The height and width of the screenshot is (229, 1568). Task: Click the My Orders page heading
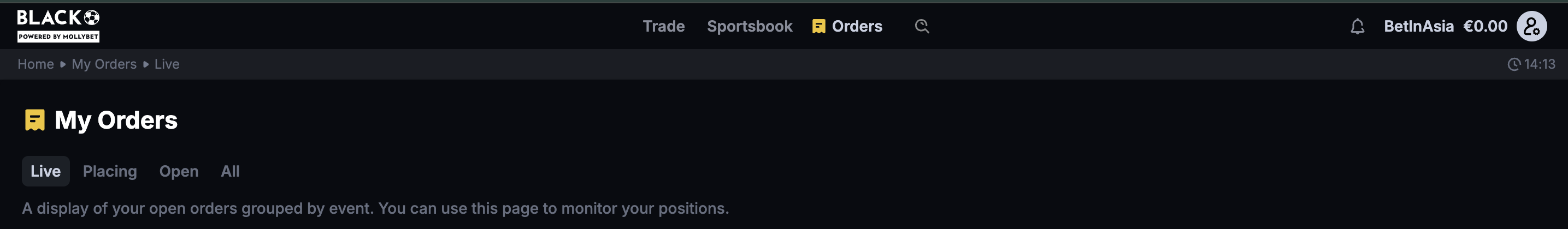pos(116,120)
